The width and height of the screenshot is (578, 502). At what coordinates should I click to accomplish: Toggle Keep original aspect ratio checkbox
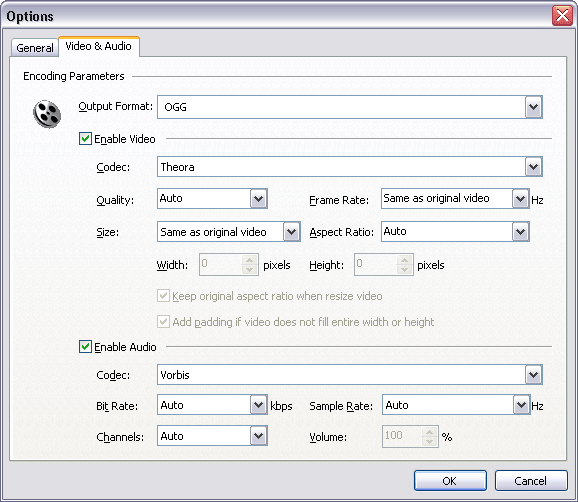tap(163, 296)
